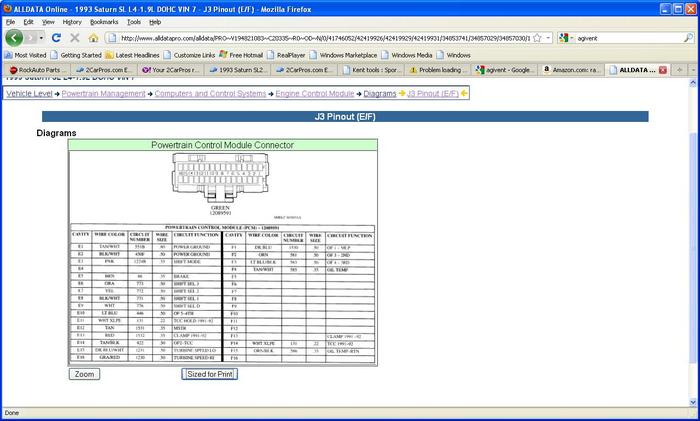
Task: Click the URL address field
Action: pyautogui.click(x=325, y=38)
